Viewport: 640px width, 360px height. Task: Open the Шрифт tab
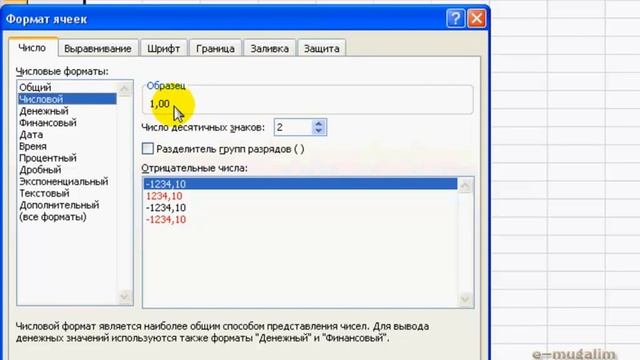click(163, 49)
